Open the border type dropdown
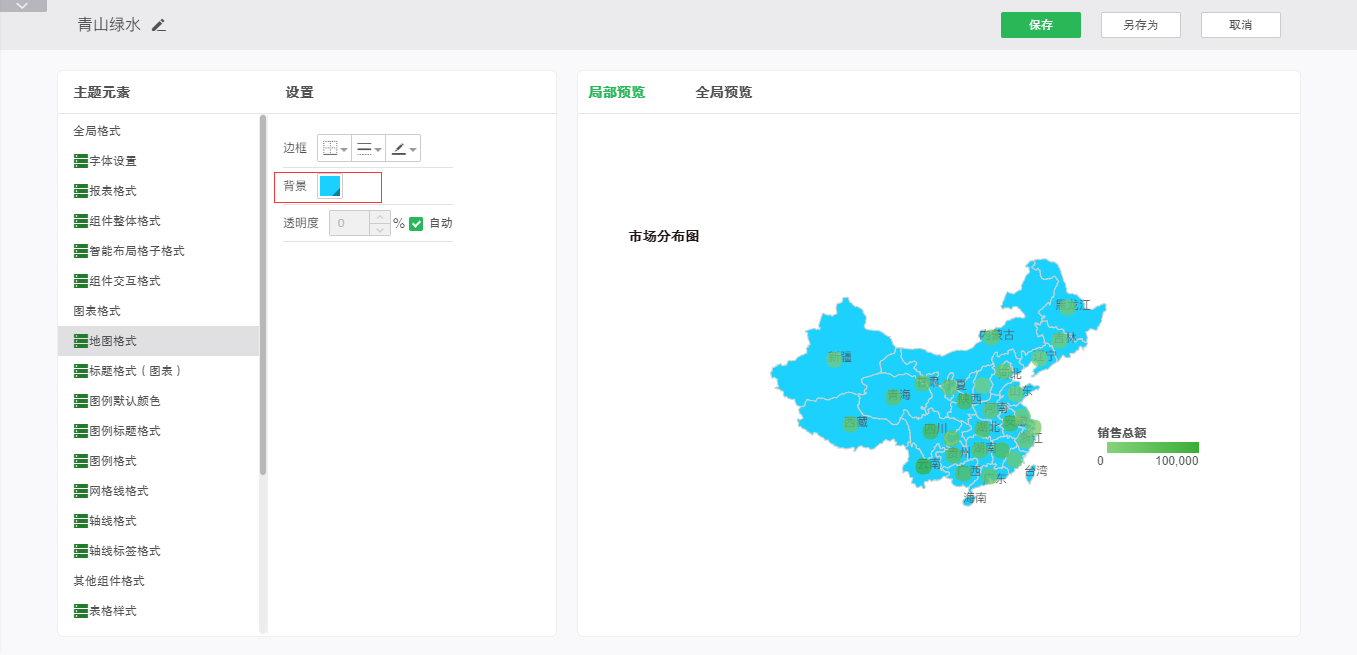 pyautogui.click(x=334, y=148)
